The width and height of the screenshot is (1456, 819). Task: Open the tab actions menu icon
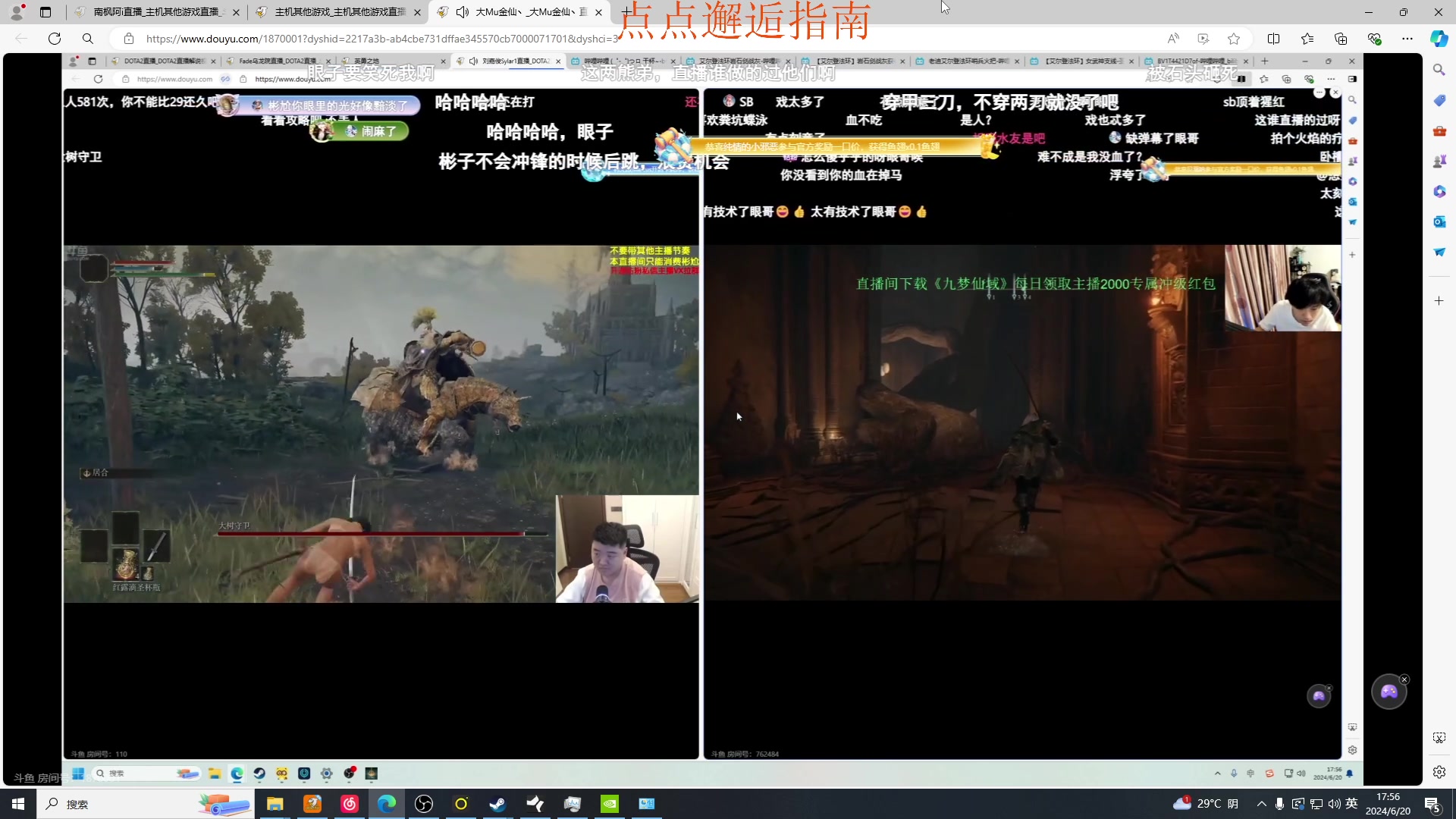pos(45,12)
